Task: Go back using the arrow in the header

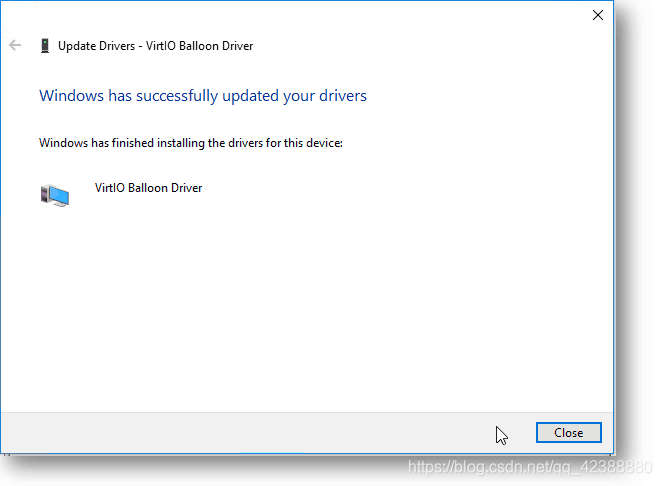Action: click(x=15, y=45)
